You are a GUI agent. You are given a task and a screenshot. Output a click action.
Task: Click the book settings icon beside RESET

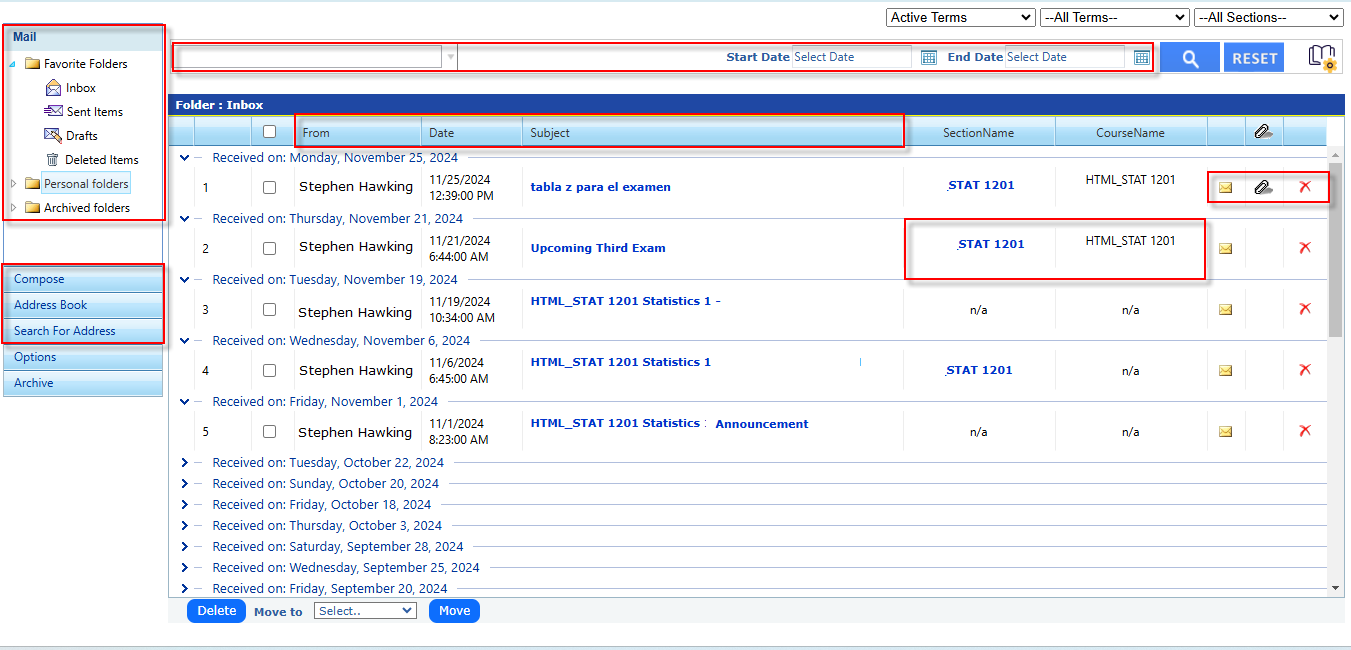pos(1322,58)
